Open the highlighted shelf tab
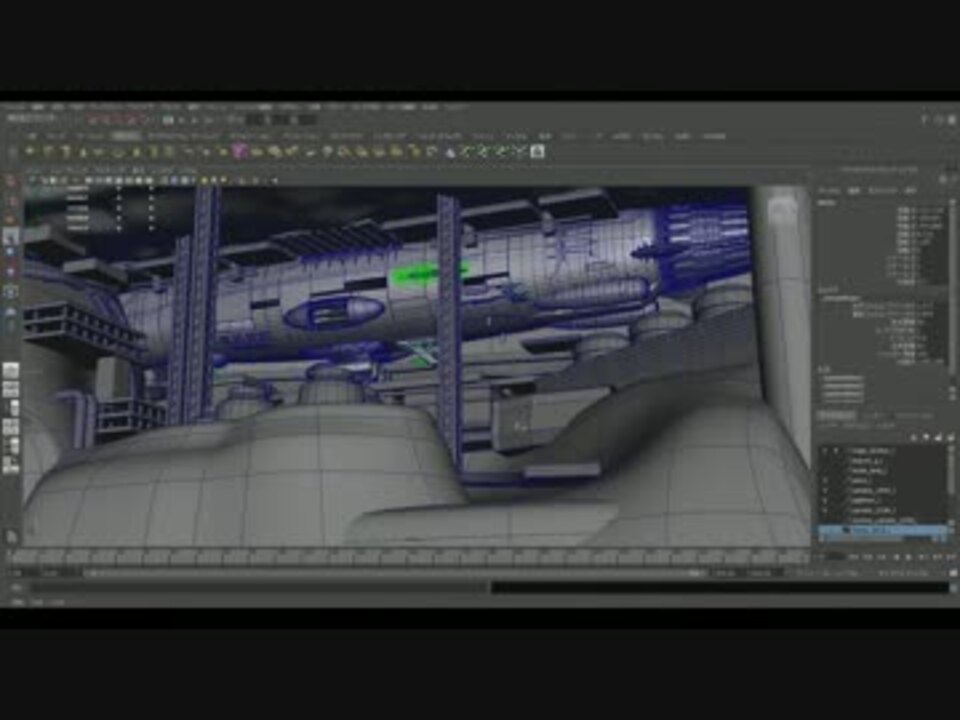 click(x=126, y=136)
